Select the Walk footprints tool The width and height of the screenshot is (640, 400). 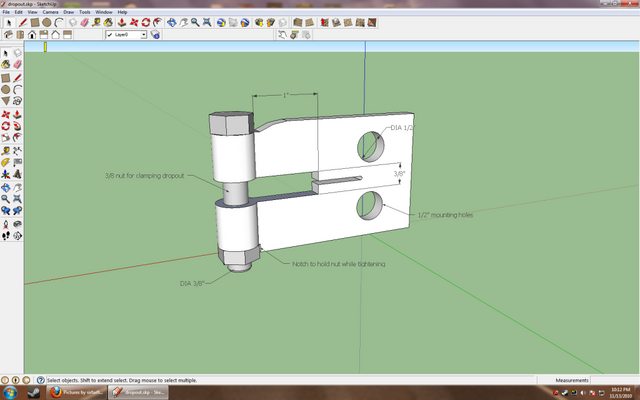6,236
